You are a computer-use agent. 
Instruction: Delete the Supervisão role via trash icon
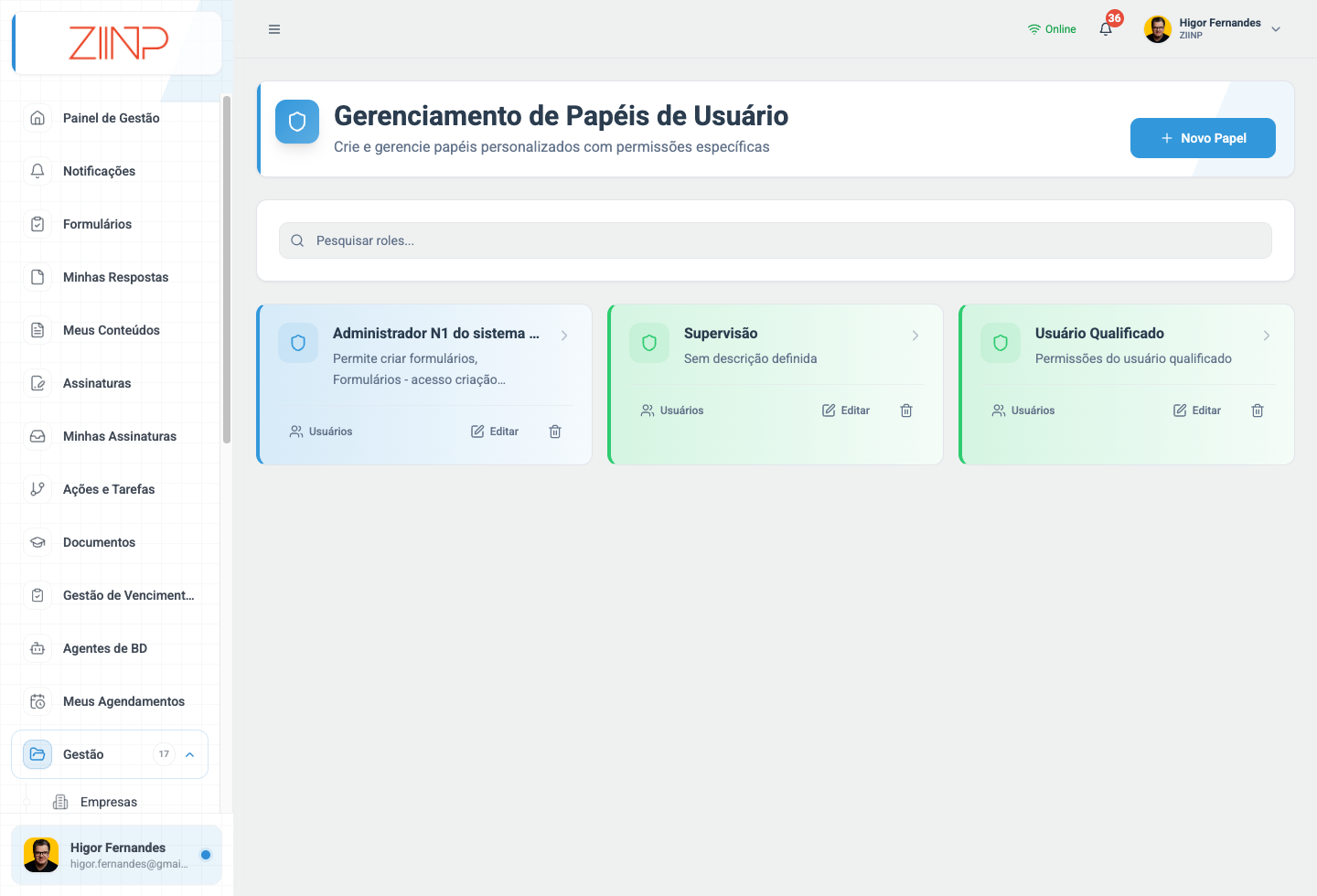906,411
